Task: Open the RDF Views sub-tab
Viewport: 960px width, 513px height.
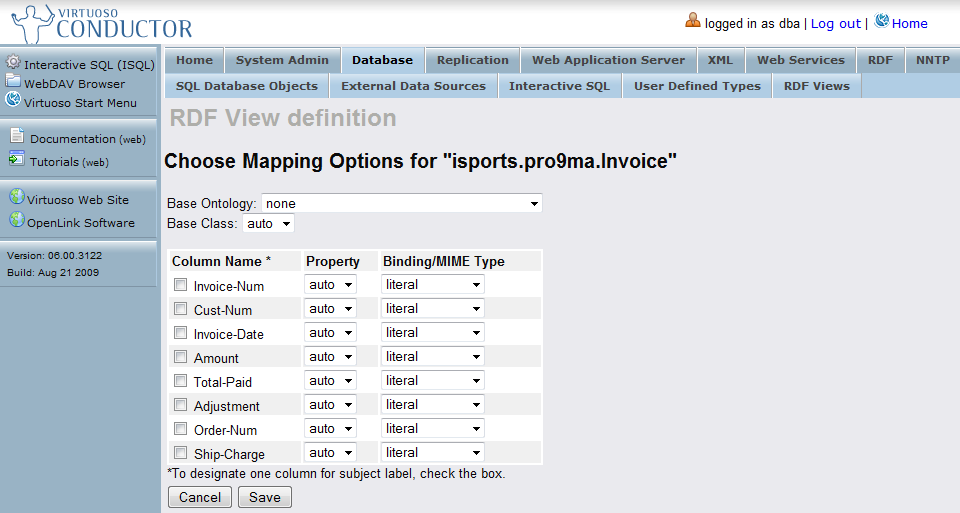Action: pos(816,86)
